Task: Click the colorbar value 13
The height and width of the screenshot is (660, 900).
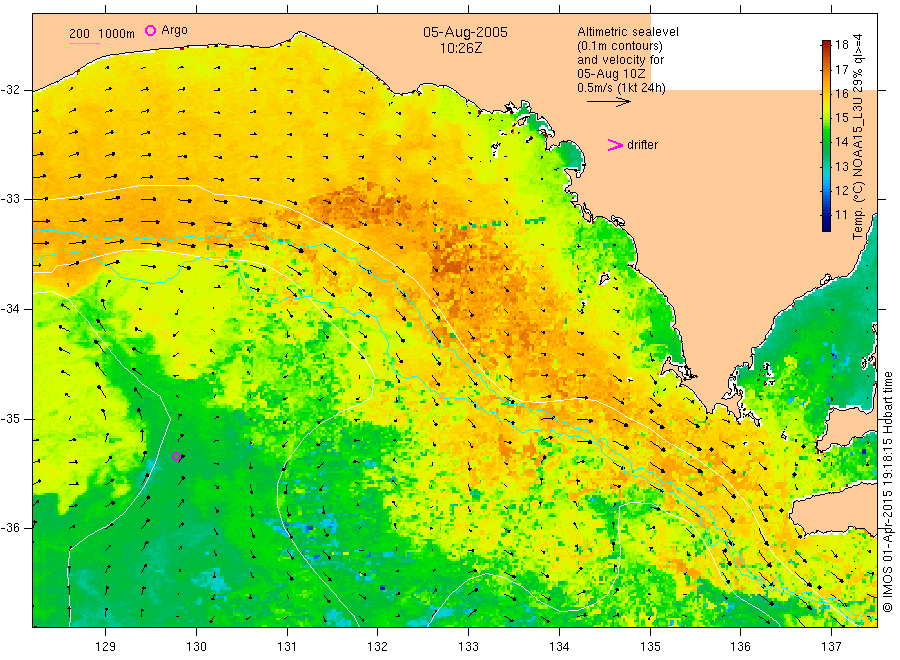Action: [842, 166]
